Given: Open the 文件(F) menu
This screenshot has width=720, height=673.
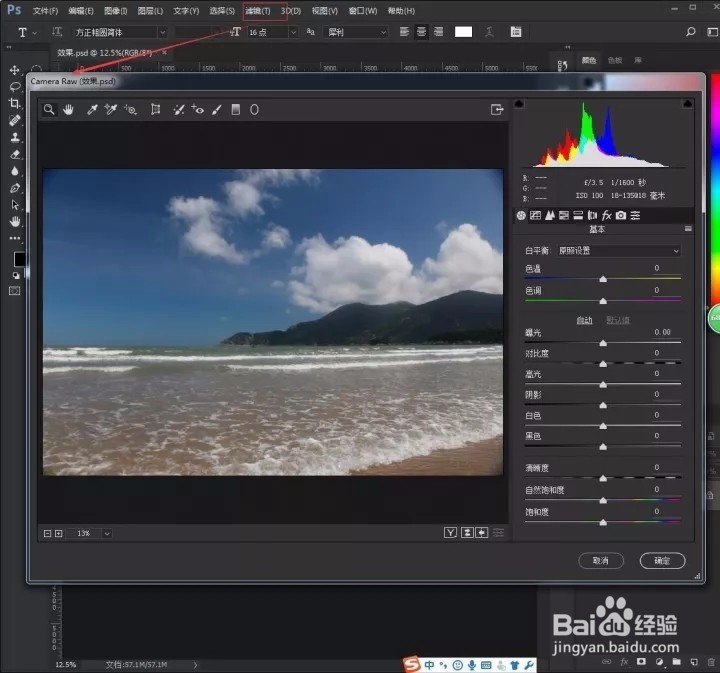Looking at the screenshot, I should coord(45,11).
